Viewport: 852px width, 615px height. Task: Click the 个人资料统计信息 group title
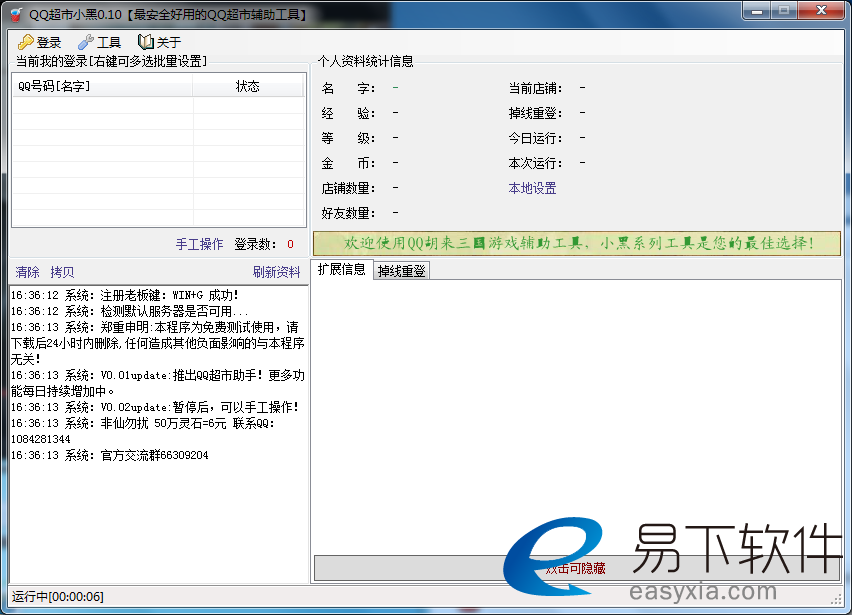coord(366,61)
